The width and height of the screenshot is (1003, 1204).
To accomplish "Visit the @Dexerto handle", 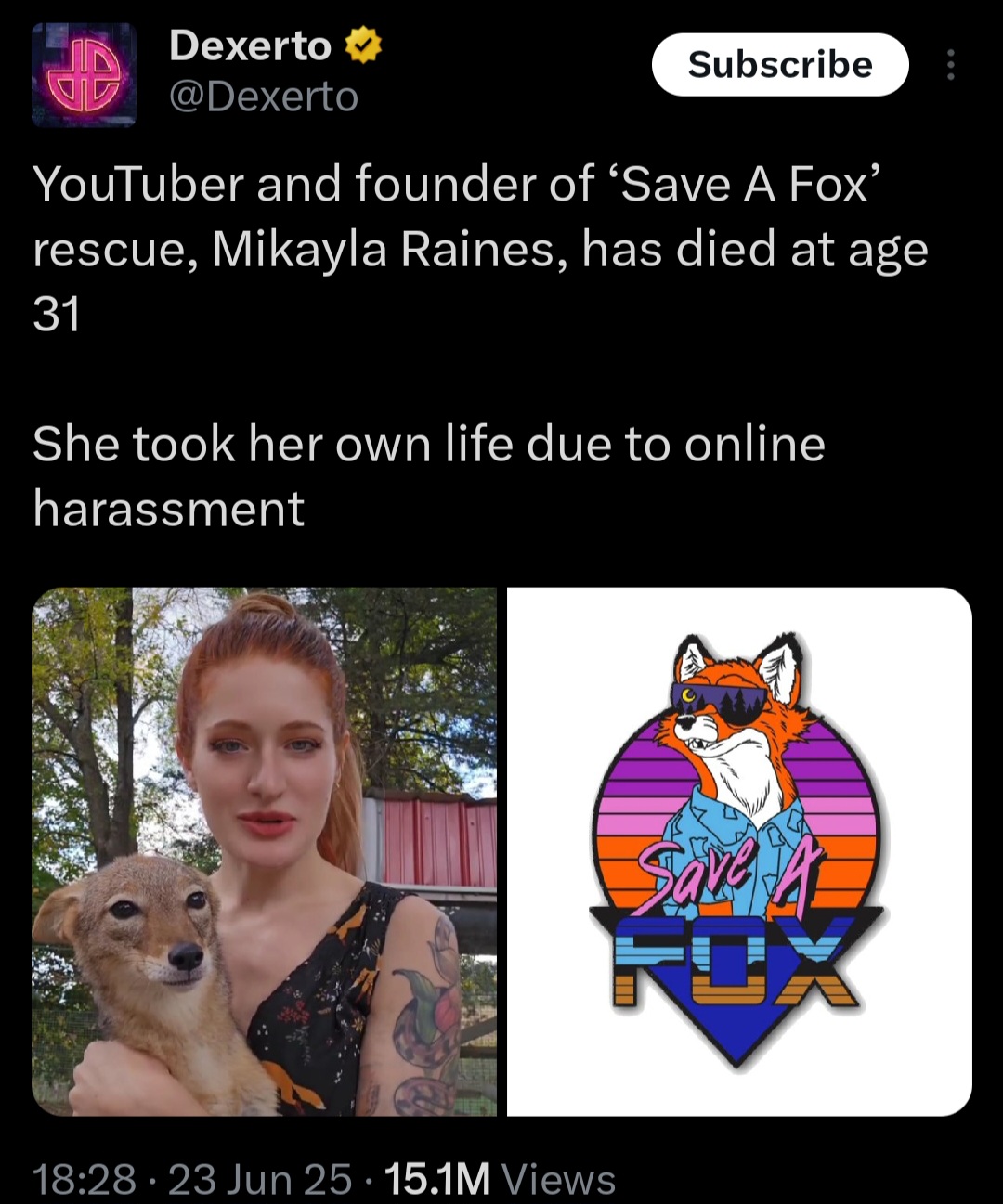I will point(264,97).
